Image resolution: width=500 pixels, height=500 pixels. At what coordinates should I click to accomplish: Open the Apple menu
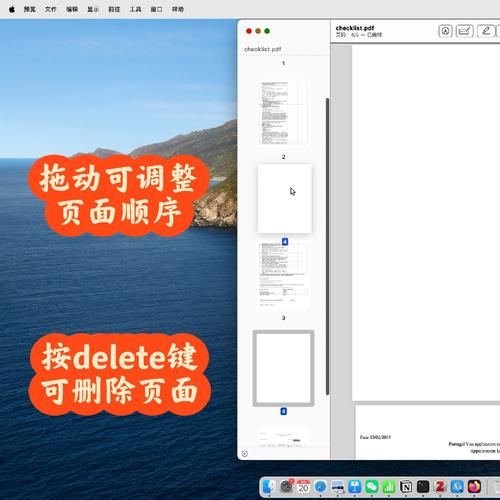point(12,9)
